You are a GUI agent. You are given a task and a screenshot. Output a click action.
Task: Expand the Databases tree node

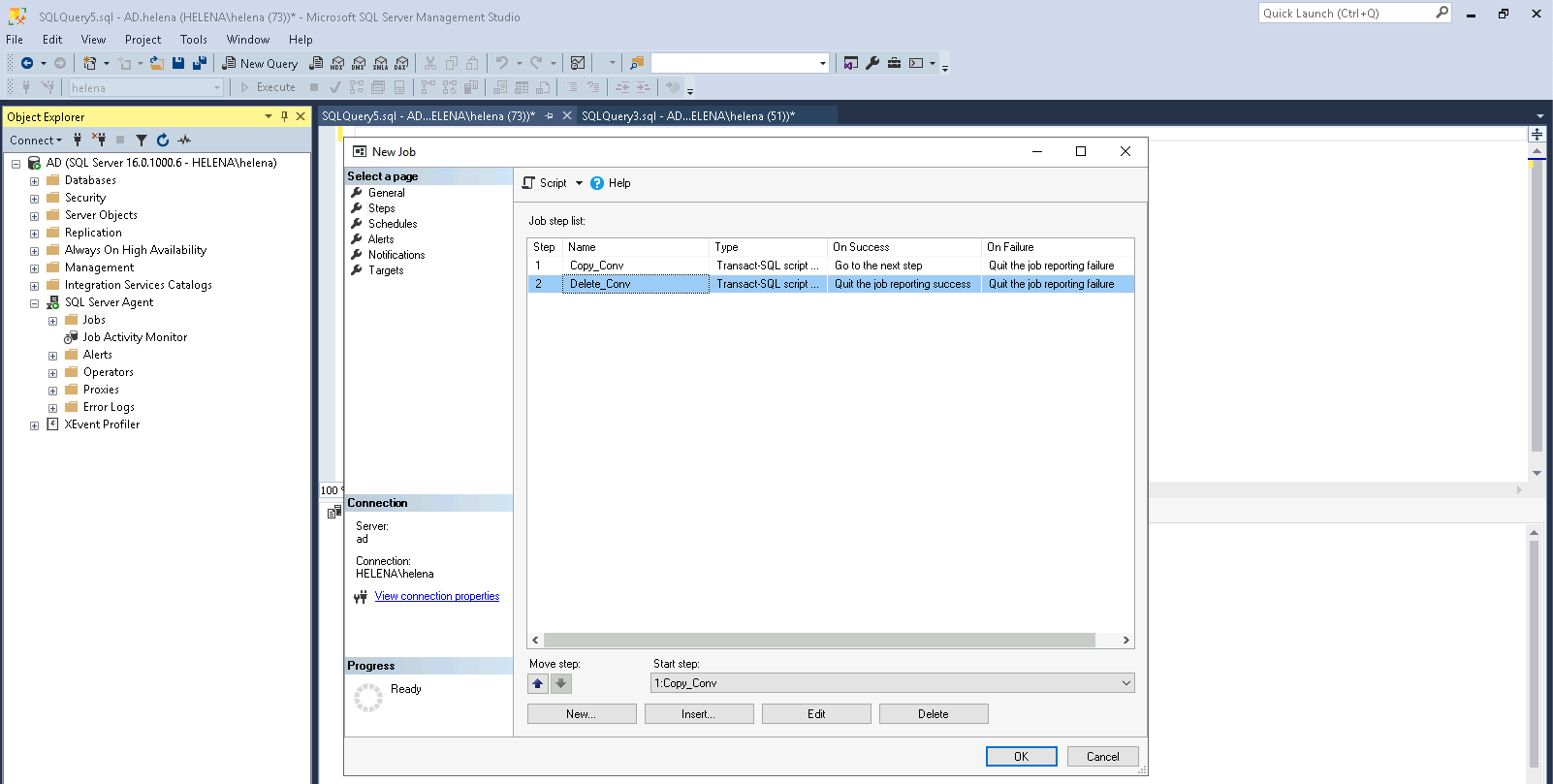pos(35,181)
